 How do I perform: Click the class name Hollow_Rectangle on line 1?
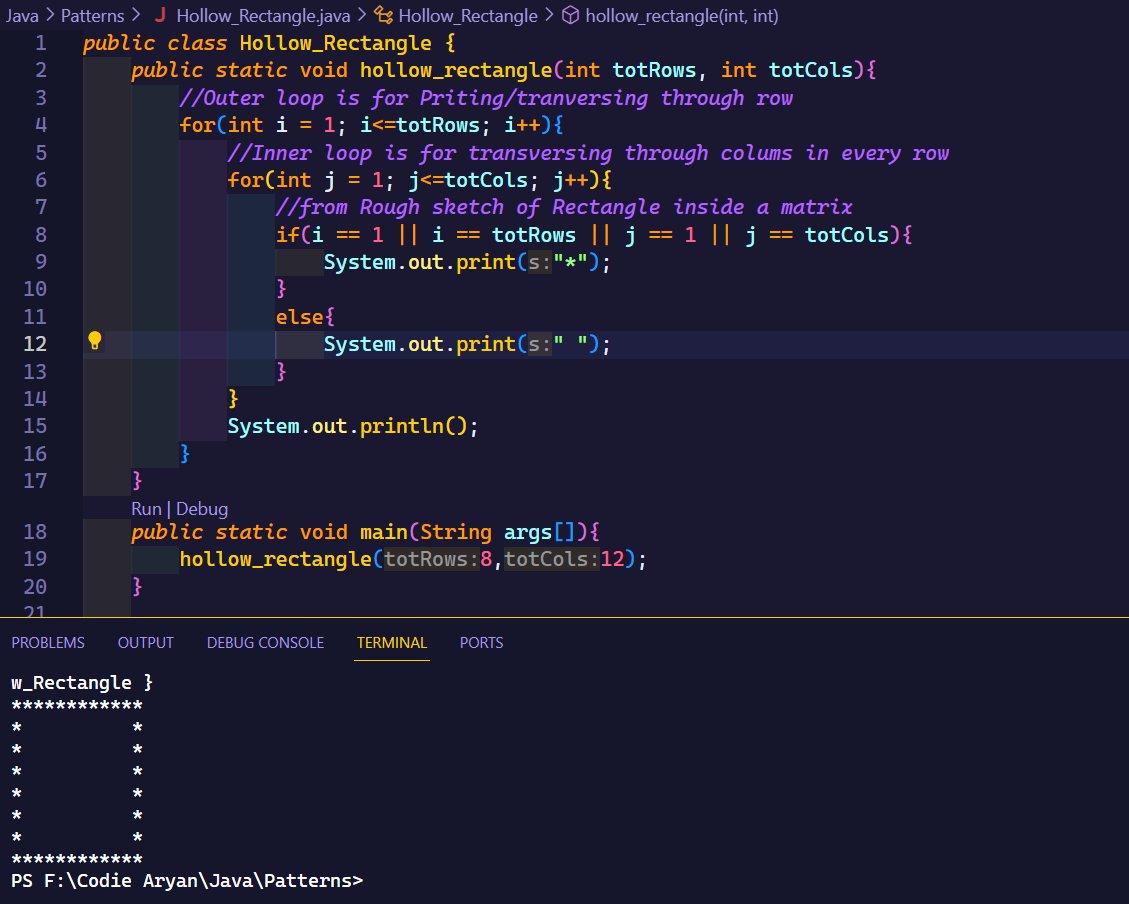(x=336, y=43)
